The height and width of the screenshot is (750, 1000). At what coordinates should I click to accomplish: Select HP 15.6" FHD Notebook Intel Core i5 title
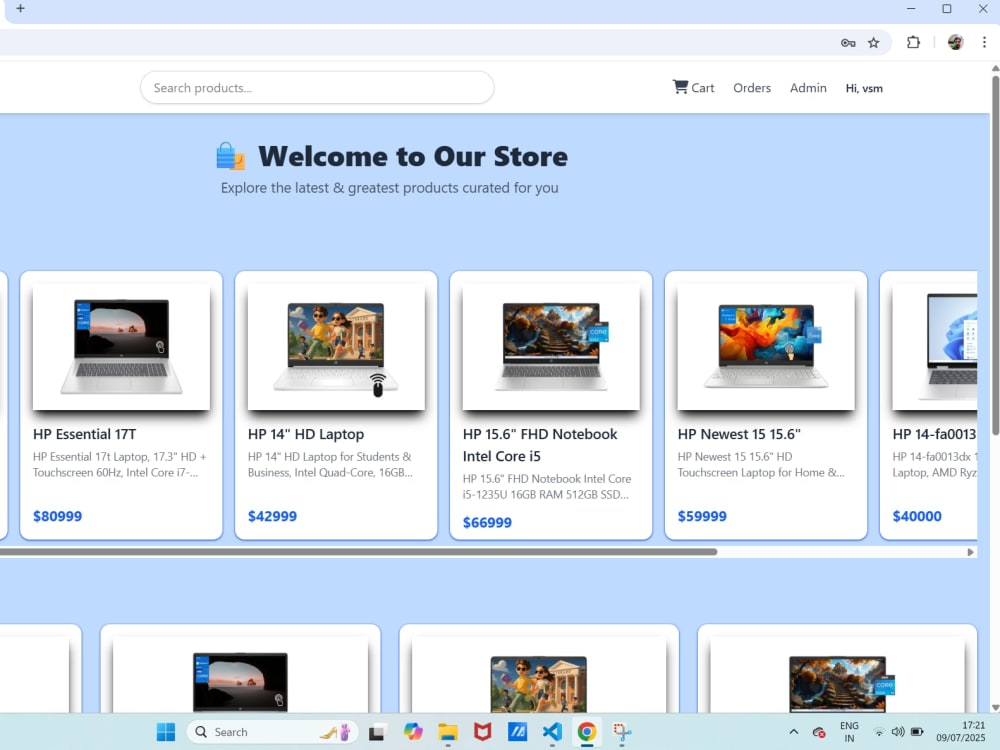pos(540,445)
